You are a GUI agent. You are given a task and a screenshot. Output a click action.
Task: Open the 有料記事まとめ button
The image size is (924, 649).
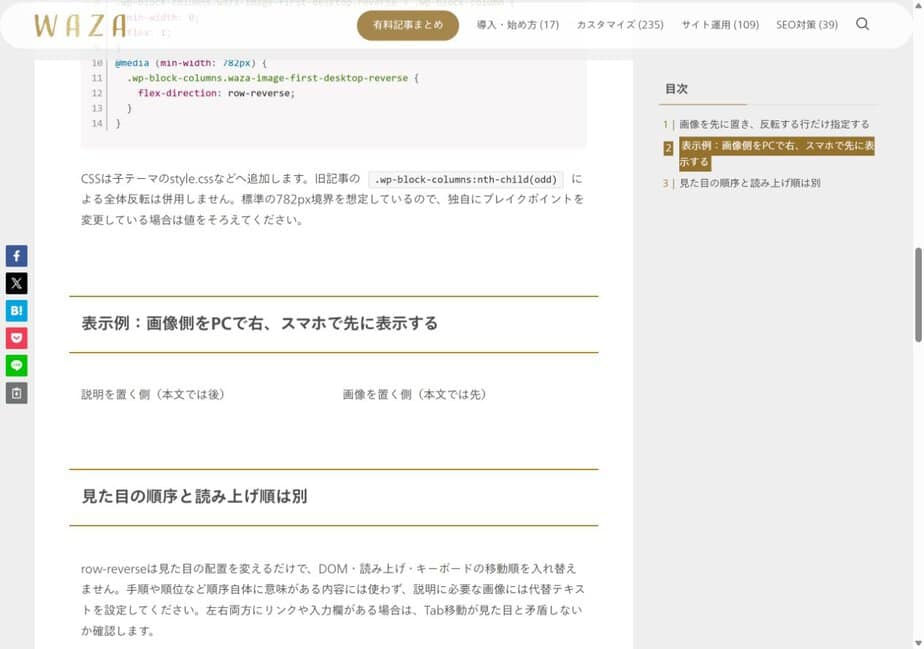point(408,25)
